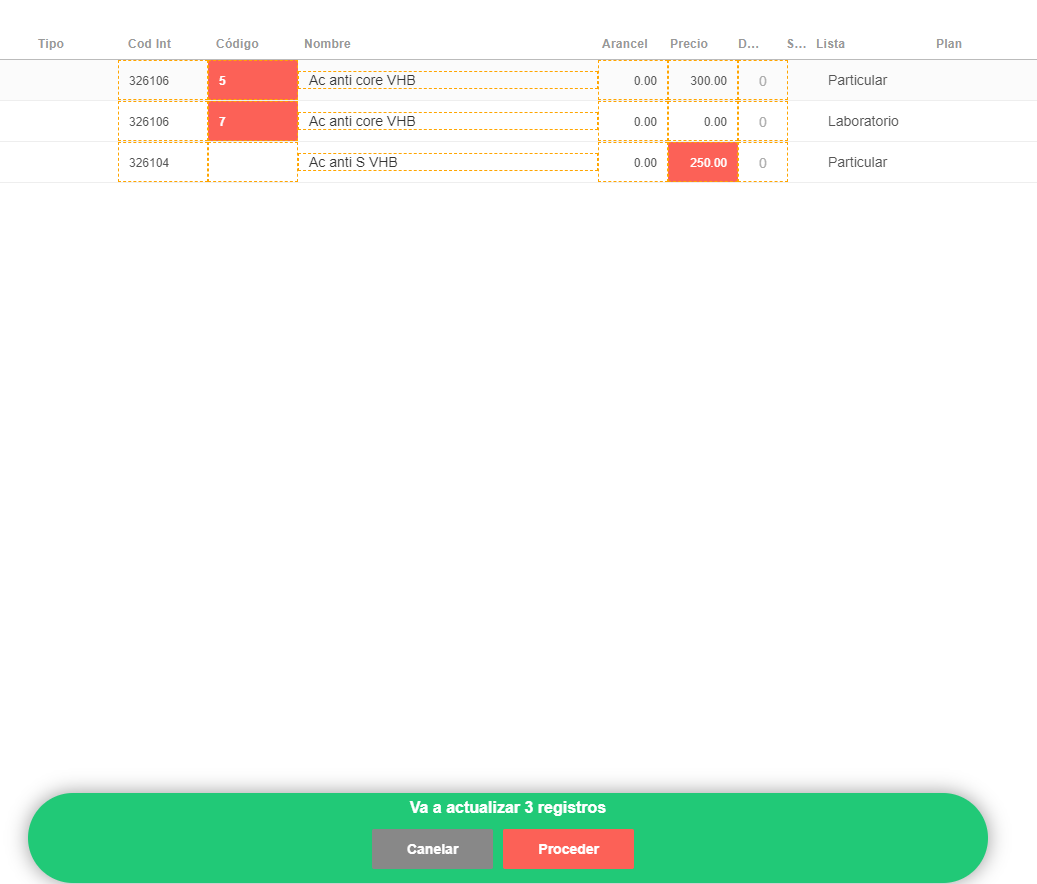Edit the Nombre field in Laboratorio row

[x=447, y=121]
